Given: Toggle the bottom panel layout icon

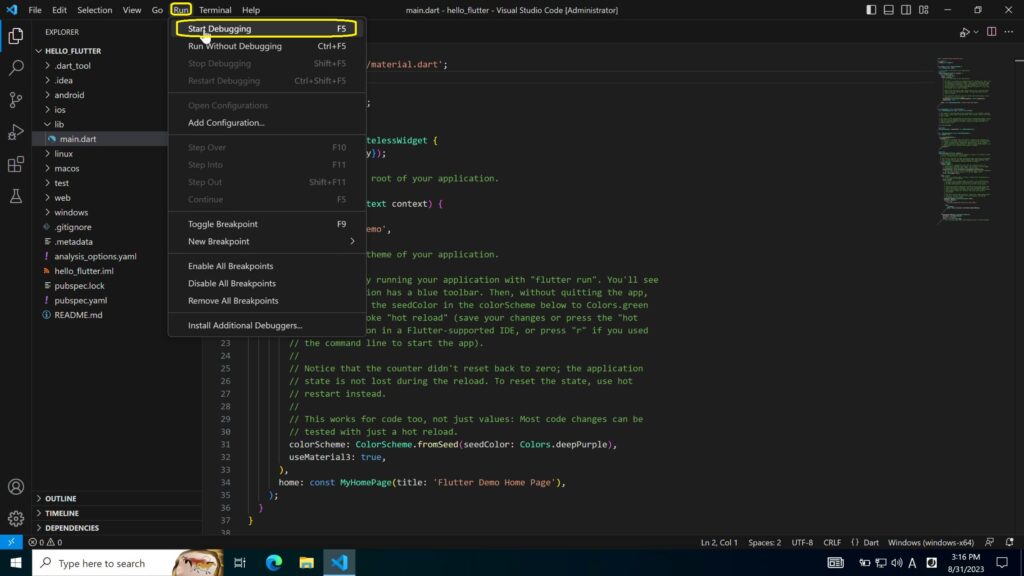Looking at the screenshot, I should tap(889, 10).
